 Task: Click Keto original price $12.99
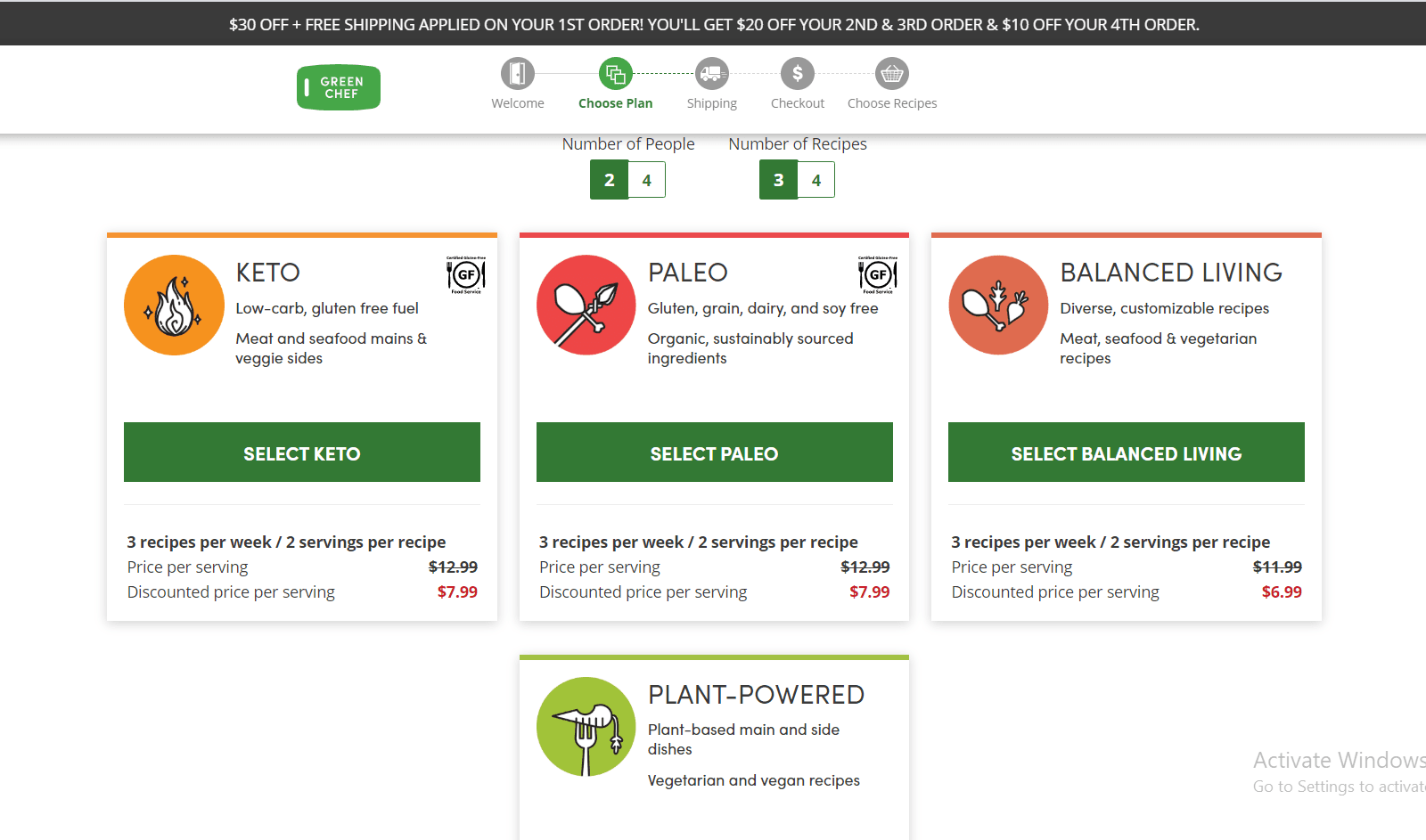click(453, 567)
